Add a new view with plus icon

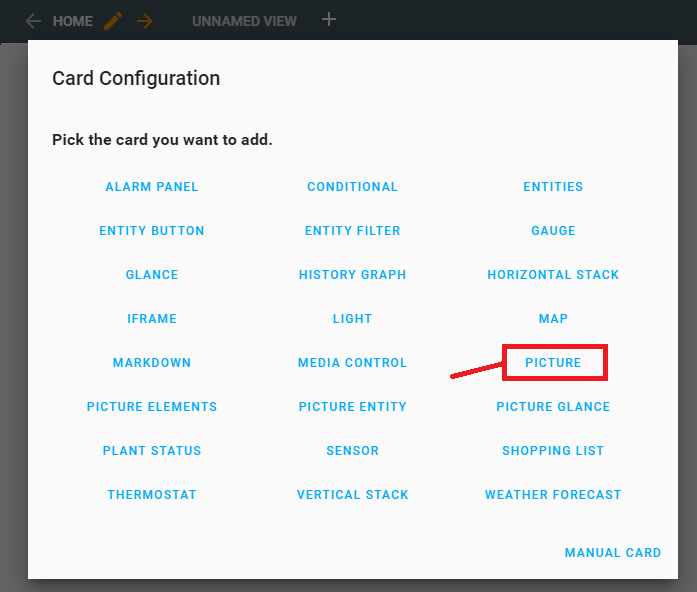(x=329, y=20)
